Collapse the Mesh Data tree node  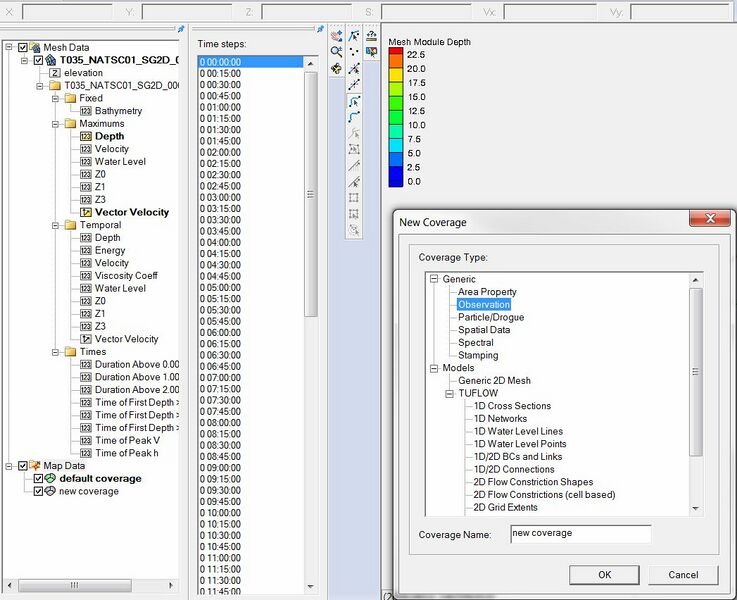click(8, 47)
